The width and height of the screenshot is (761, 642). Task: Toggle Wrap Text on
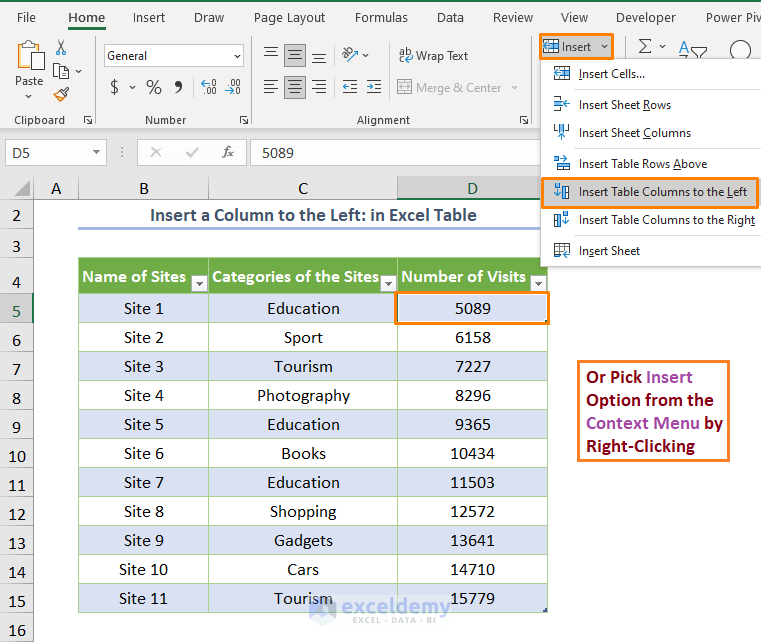433,56
